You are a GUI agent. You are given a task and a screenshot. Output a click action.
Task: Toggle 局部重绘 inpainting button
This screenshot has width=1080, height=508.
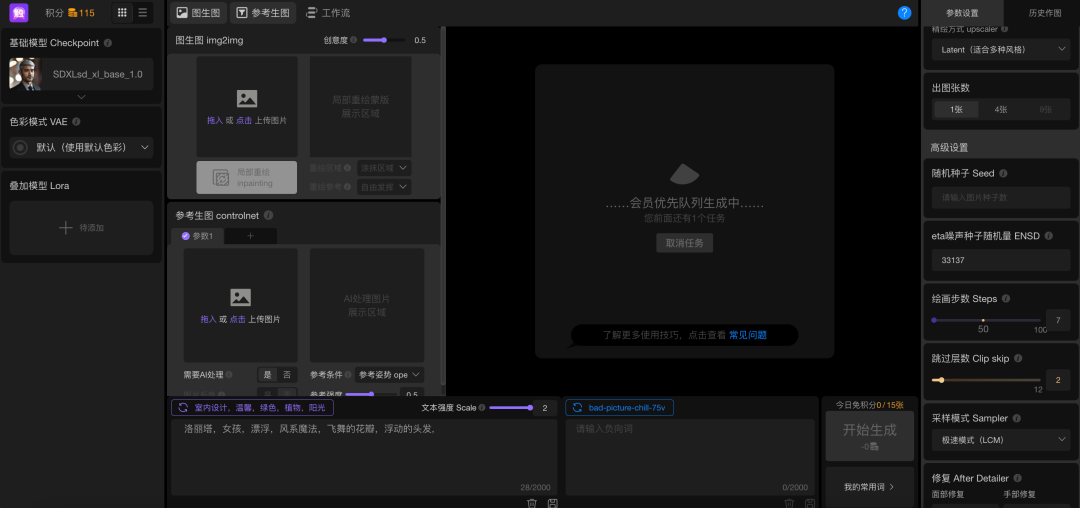pos(247,178)
